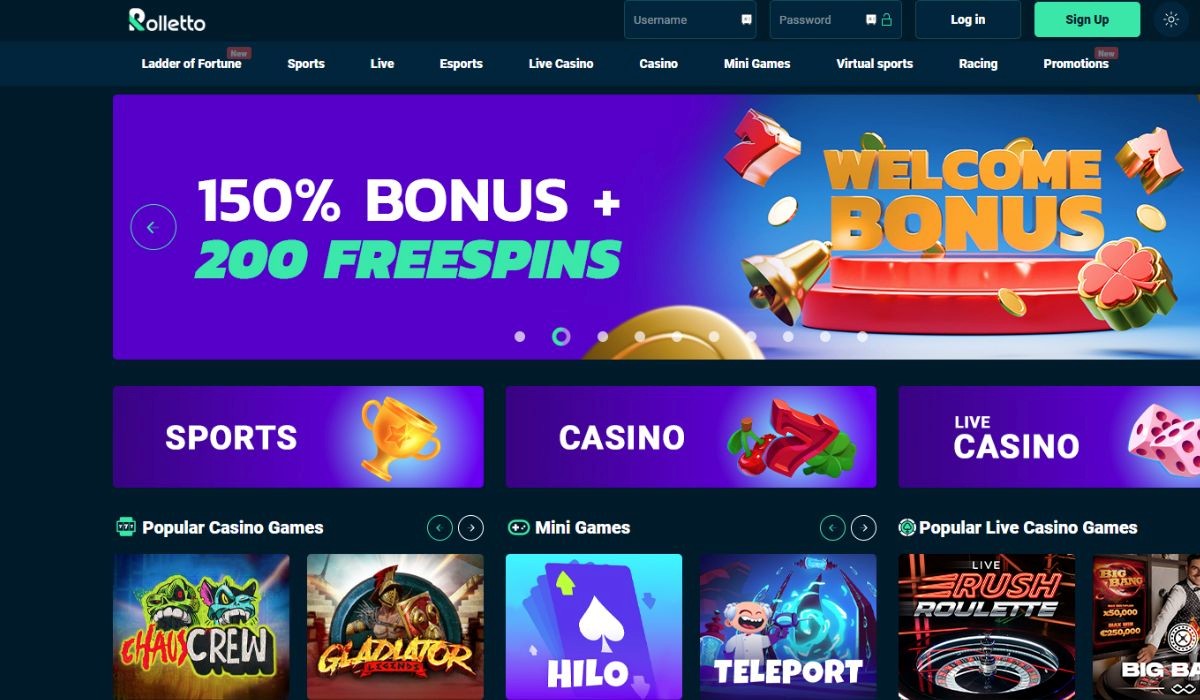
Task: Click the Sign Up button
Action: click(1087, 19)
